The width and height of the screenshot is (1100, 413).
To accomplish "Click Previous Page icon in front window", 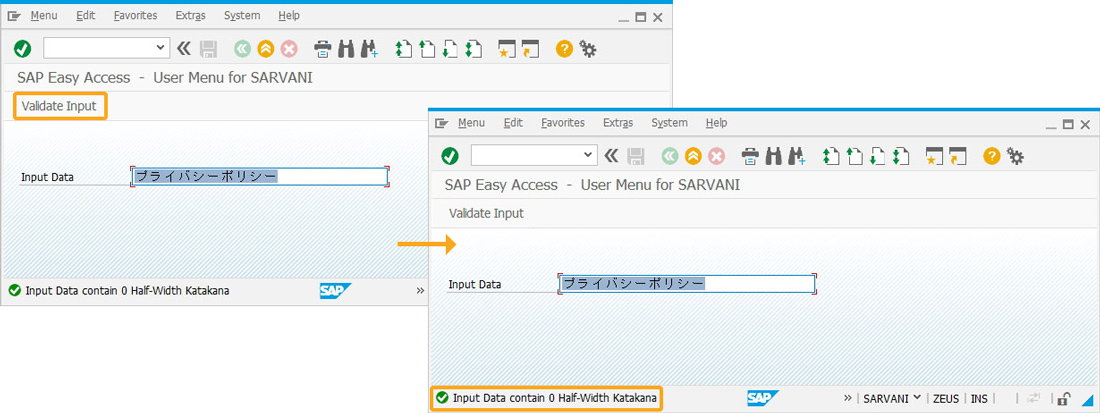I will (x=854, y=156).
